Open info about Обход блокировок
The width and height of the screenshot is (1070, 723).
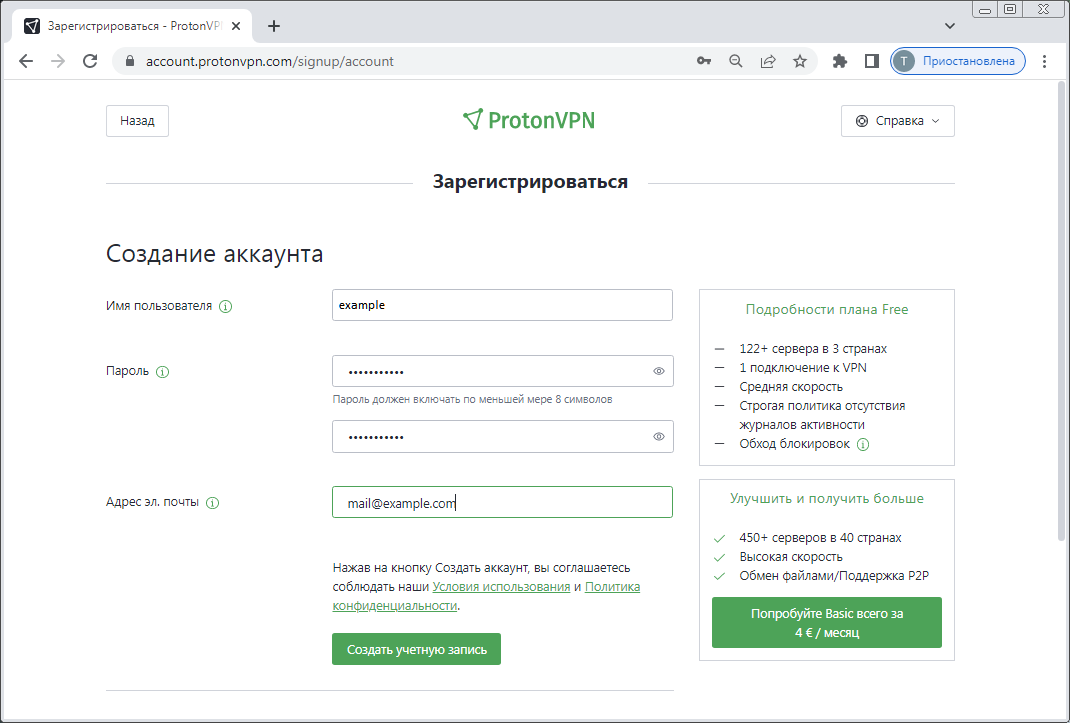coord(862,443)
